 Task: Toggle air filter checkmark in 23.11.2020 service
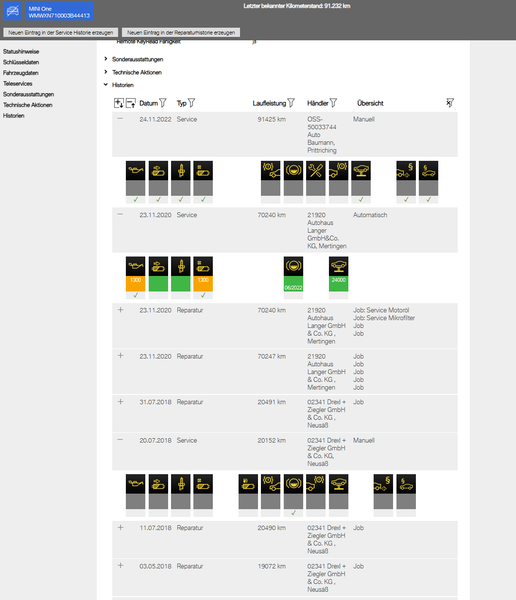(203, 295)
